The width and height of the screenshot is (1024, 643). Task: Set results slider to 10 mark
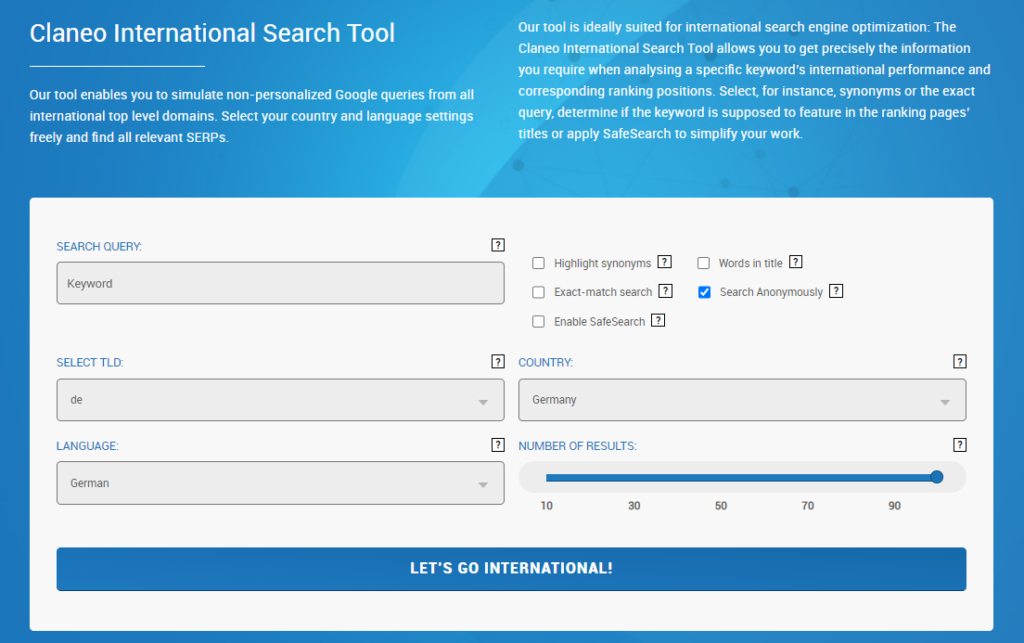pos(547,478)
